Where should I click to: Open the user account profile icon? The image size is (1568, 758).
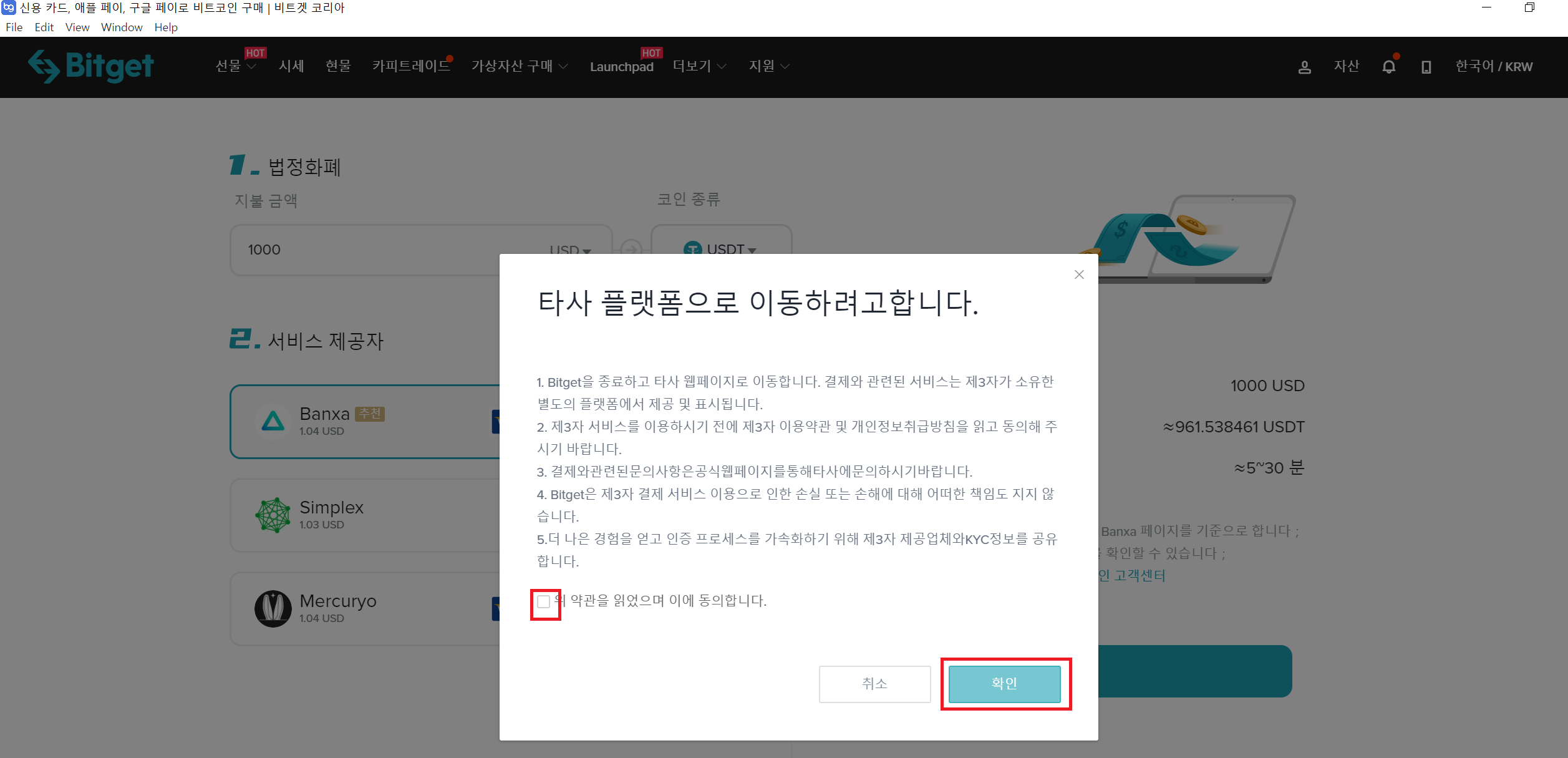click(x=1304, y=67)
